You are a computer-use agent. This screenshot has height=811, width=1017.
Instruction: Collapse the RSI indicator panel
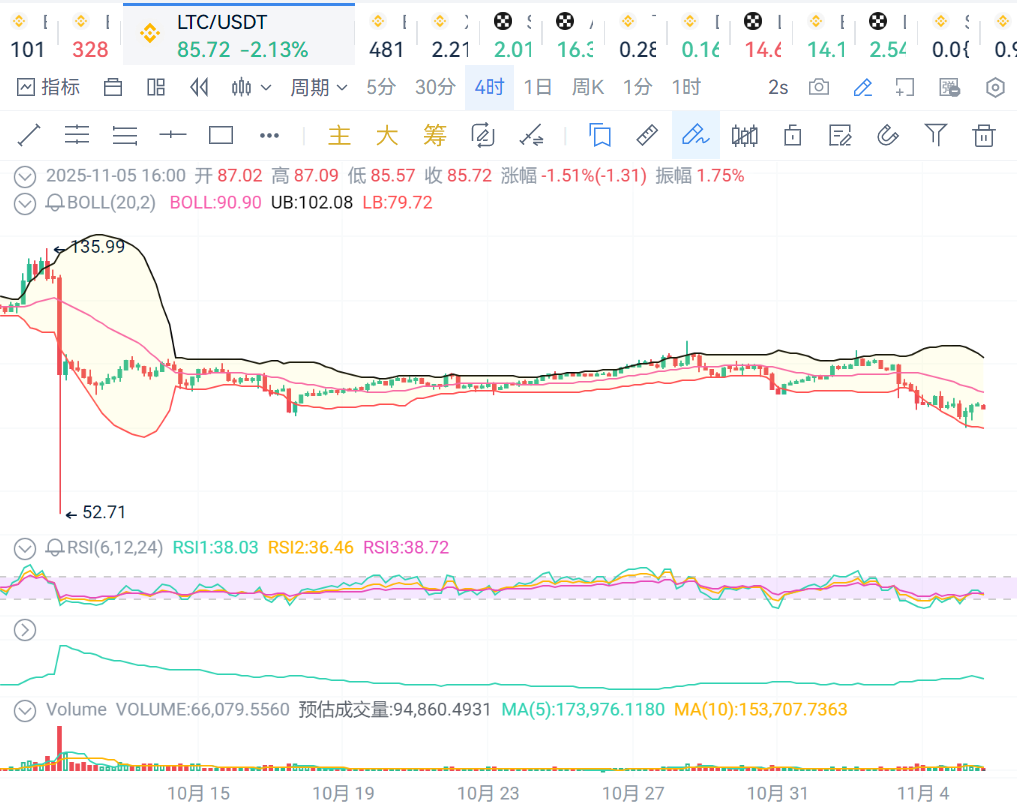tap(25, 548)
